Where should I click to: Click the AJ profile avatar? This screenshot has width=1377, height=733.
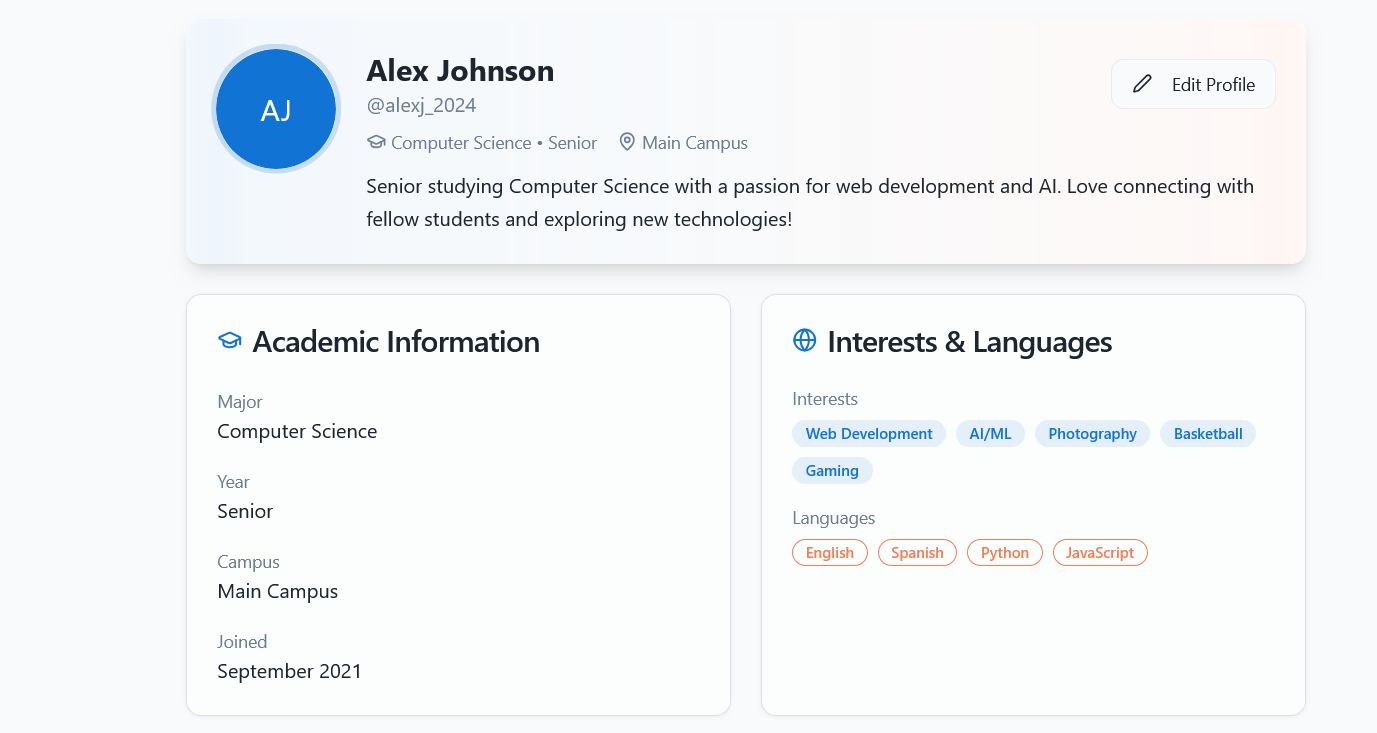point(276,109)
